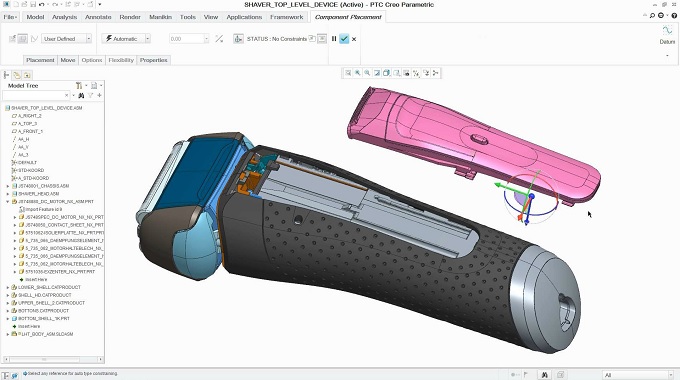Viewport: 680px width, 380px height.
Task: Cancel placement using the X icon
Action: tap(354, 39)
